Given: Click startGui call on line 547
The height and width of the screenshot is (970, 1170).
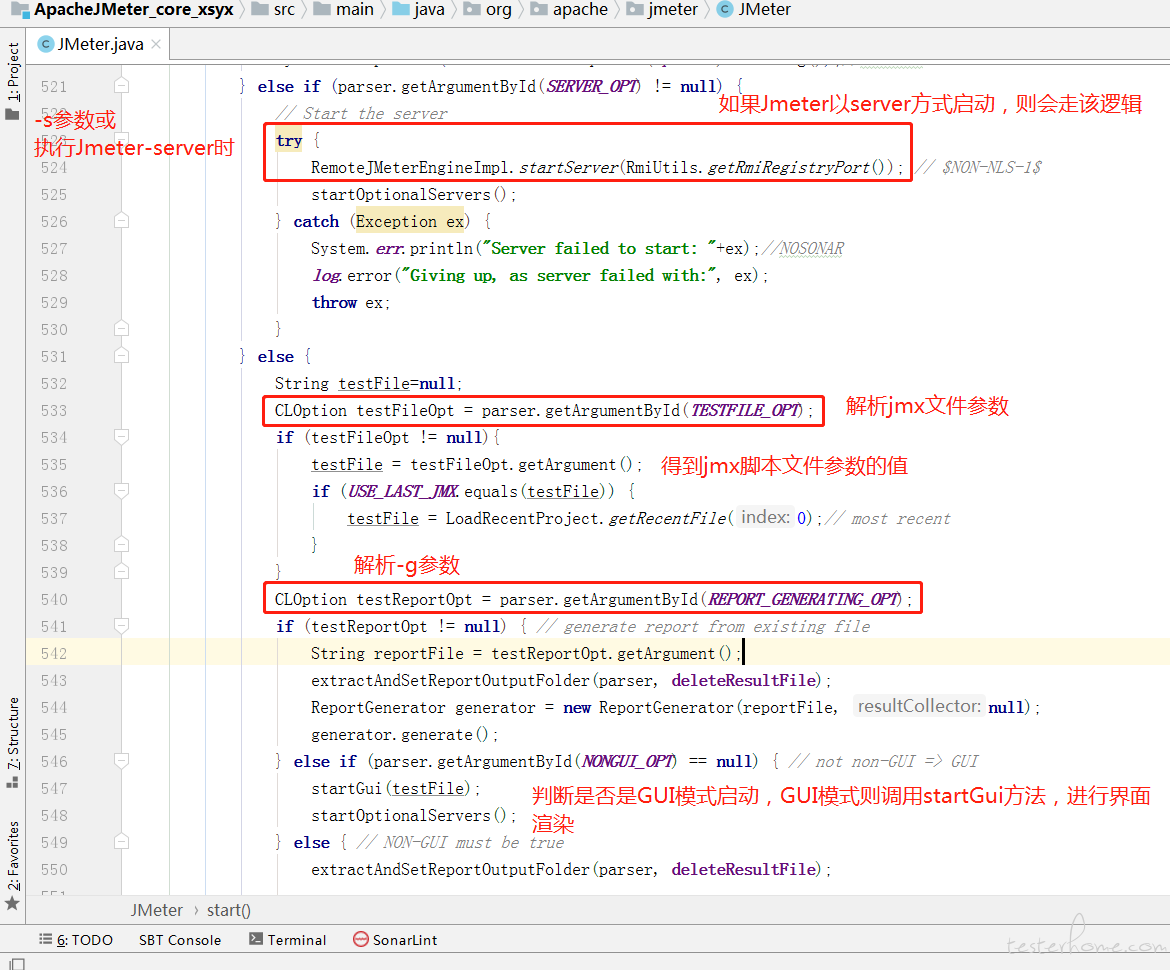Looking at the screenshot, I should pos(346,788).
